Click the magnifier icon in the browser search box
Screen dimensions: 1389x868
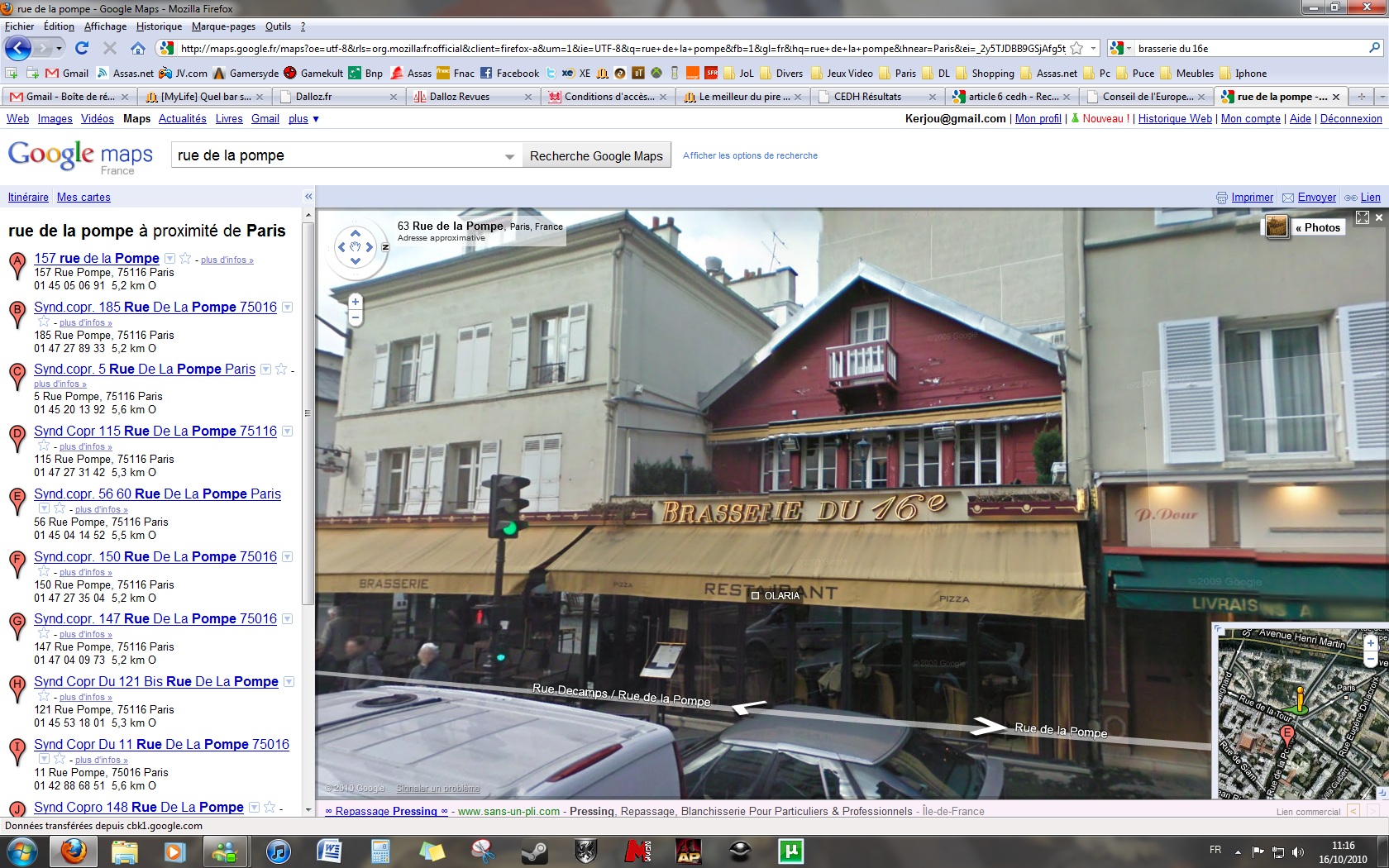point(1374,48)
